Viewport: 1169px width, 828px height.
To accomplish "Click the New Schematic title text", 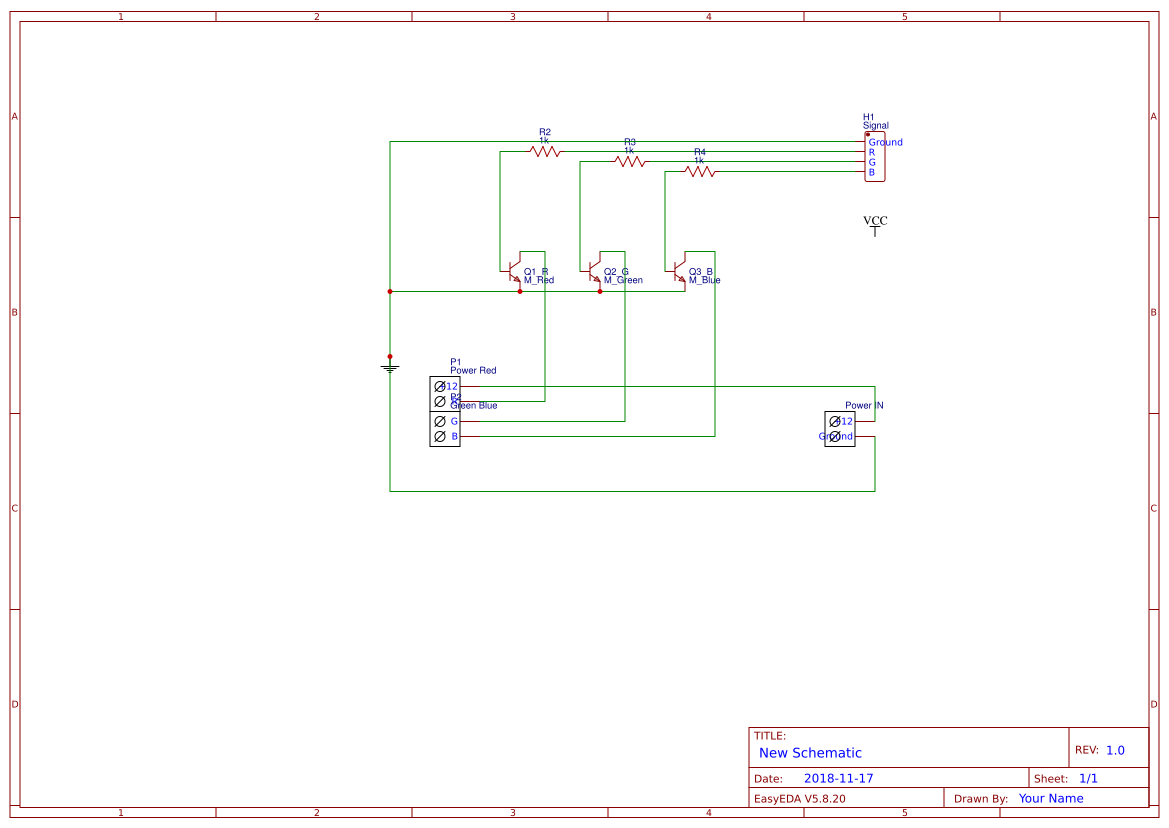I will tap(810, 752).
